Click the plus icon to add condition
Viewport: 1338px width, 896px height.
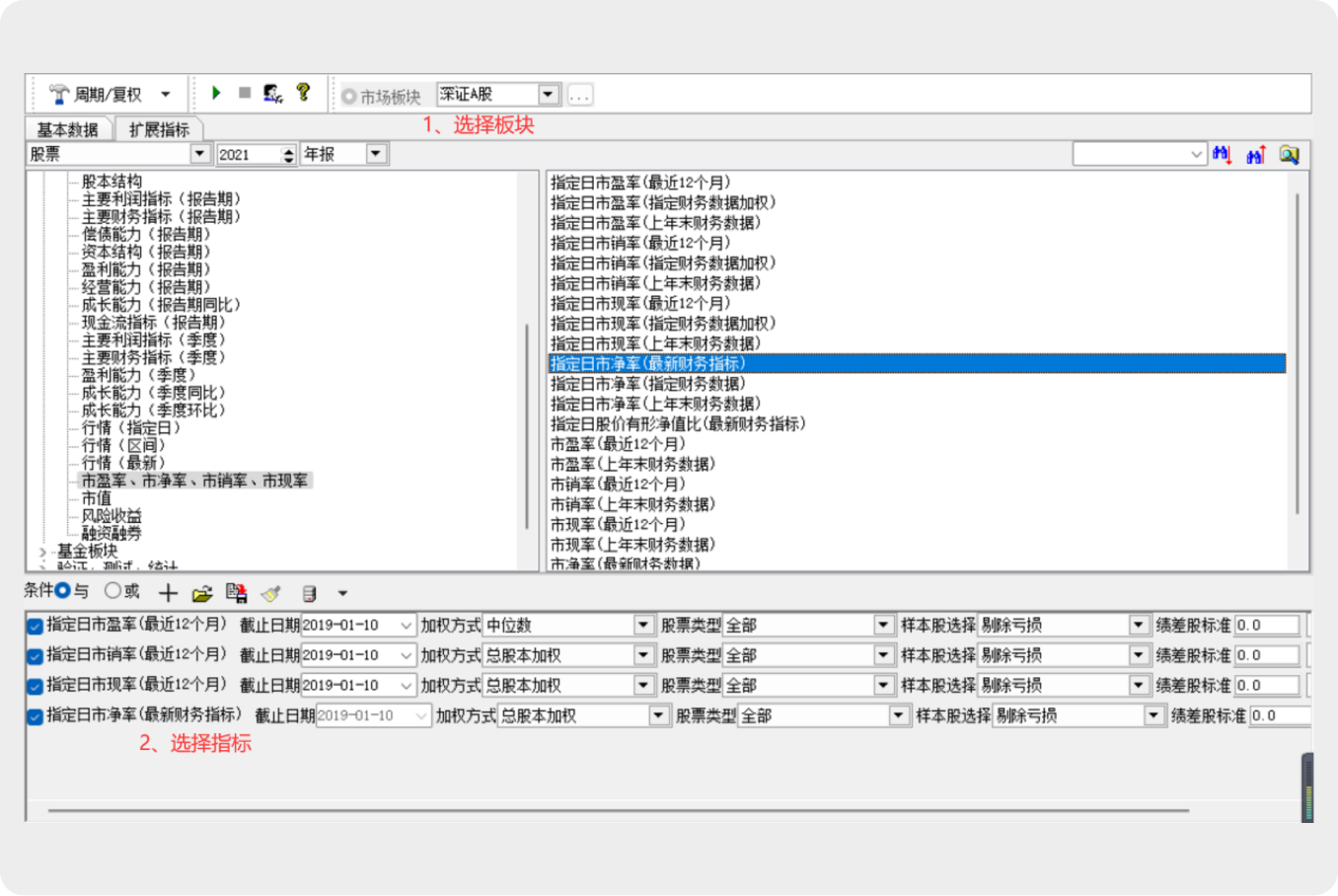169,593
